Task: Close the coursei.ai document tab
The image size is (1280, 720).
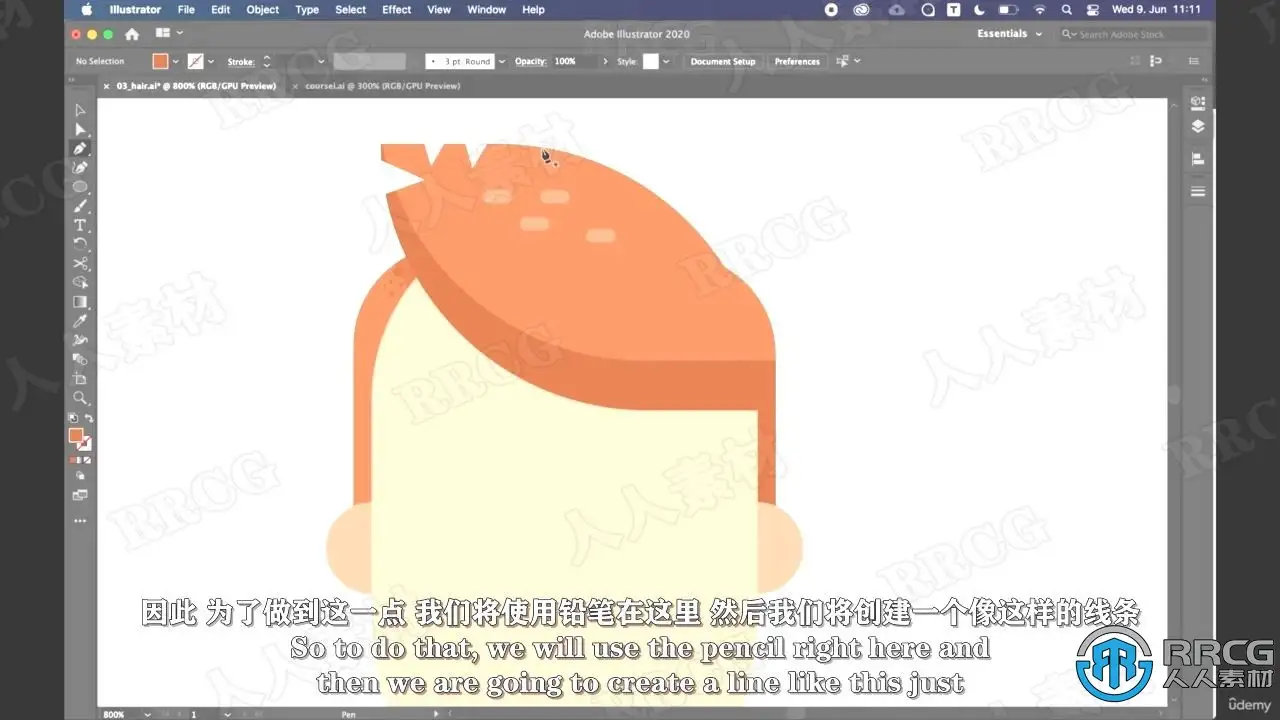Action: point(295,86)
